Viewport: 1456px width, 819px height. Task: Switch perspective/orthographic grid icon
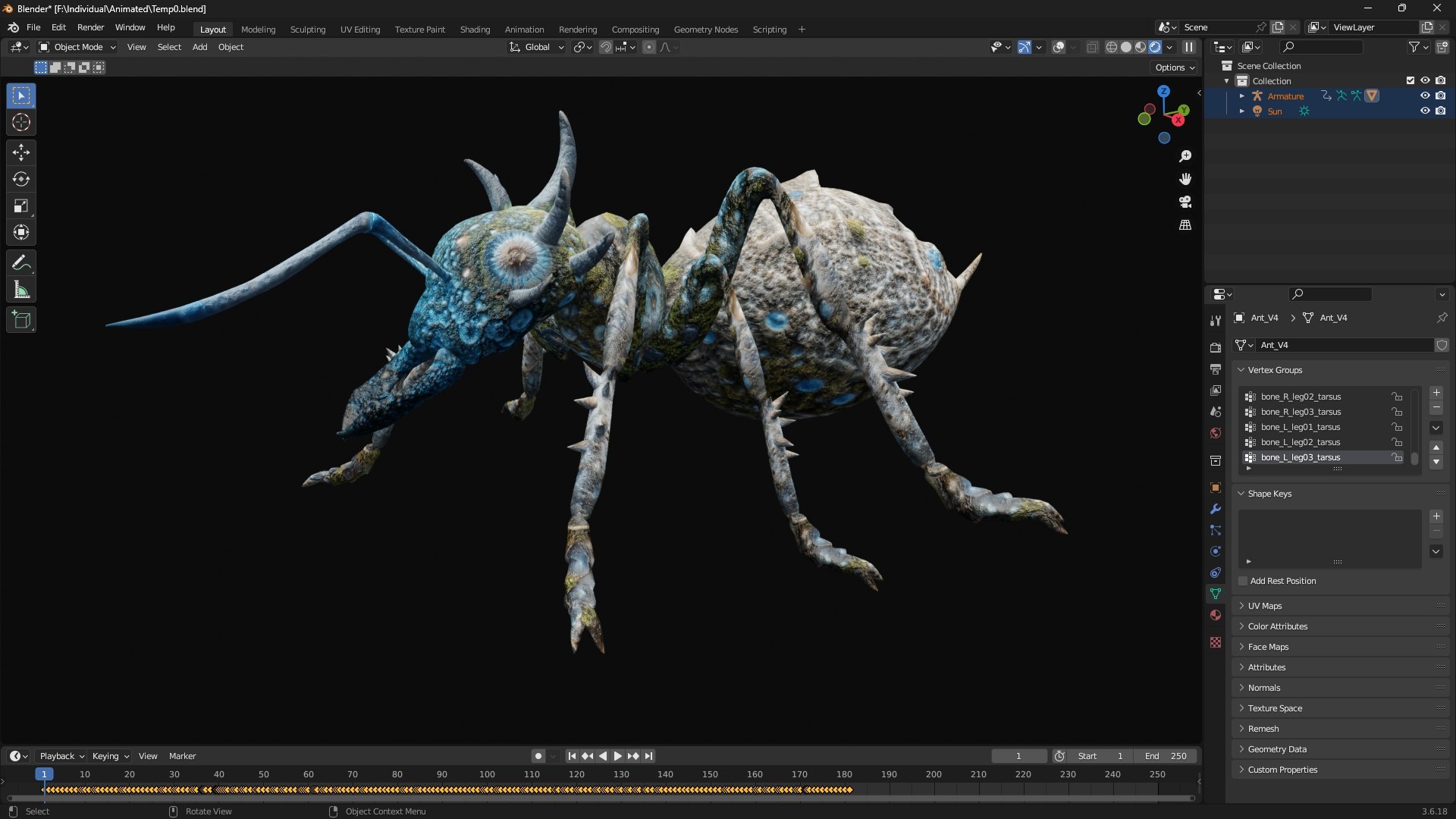pos(1185,225)
